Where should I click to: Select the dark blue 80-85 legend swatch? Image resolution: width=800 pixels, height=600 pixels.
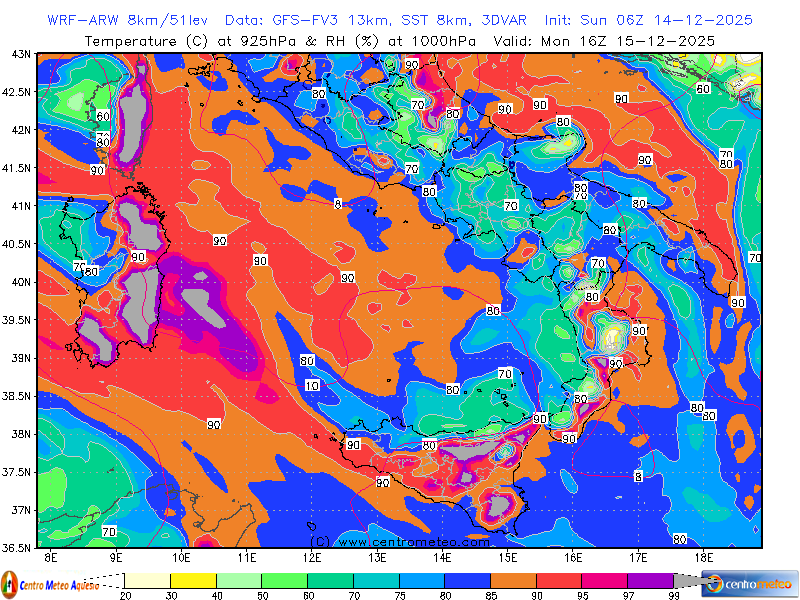[x=467, y=580]
